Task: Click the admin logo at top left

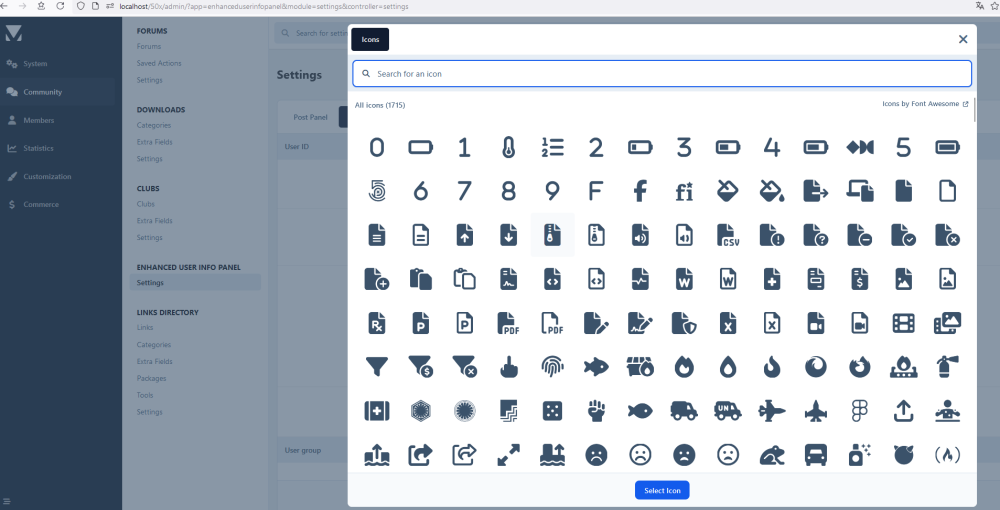Action: tap(14, 33)
